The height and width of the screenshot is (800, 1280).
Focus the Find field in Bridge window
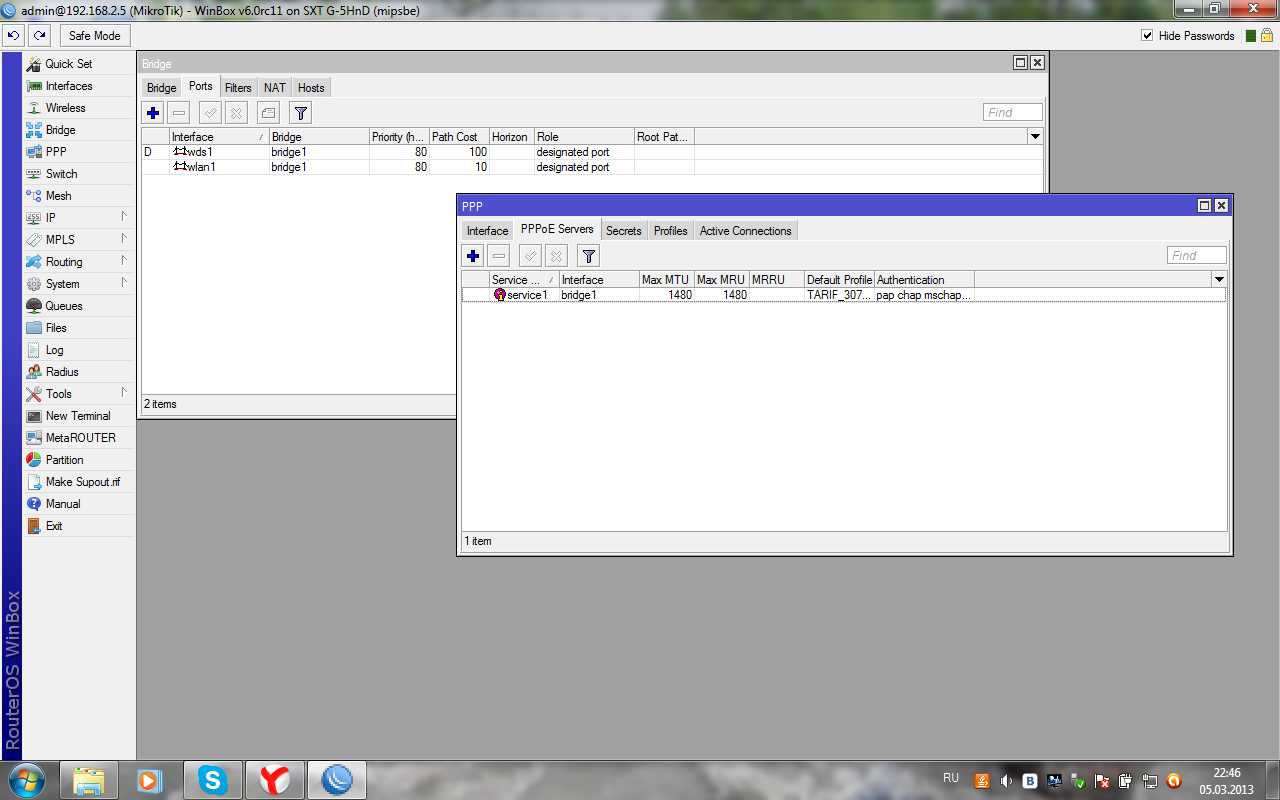click(1013, 112)
